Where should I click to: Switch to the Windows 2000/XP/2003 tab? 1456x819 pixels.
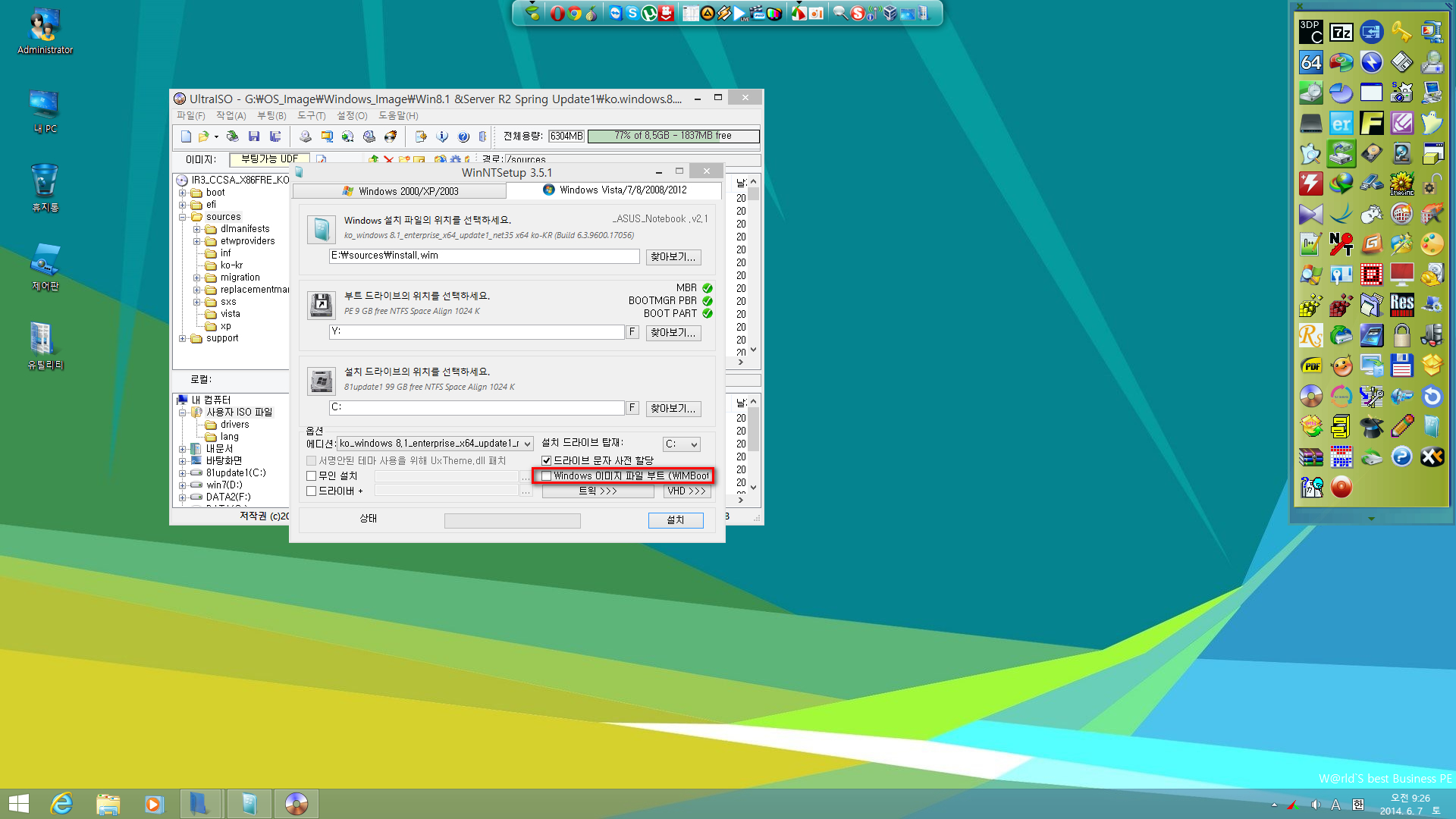pos(400,191)
